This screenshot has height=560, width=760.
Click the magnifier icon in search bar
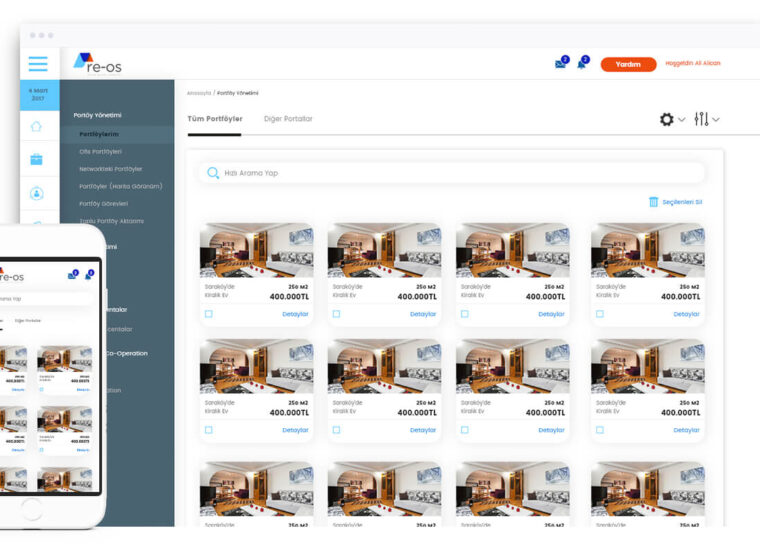click(x=213, y=173)
